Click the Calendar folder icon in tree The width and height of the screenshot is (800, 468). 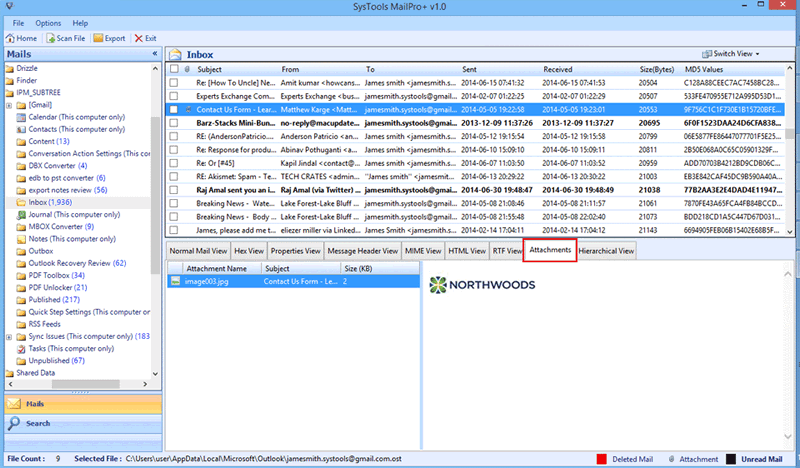pyautogui.click(x=21, y=117)
